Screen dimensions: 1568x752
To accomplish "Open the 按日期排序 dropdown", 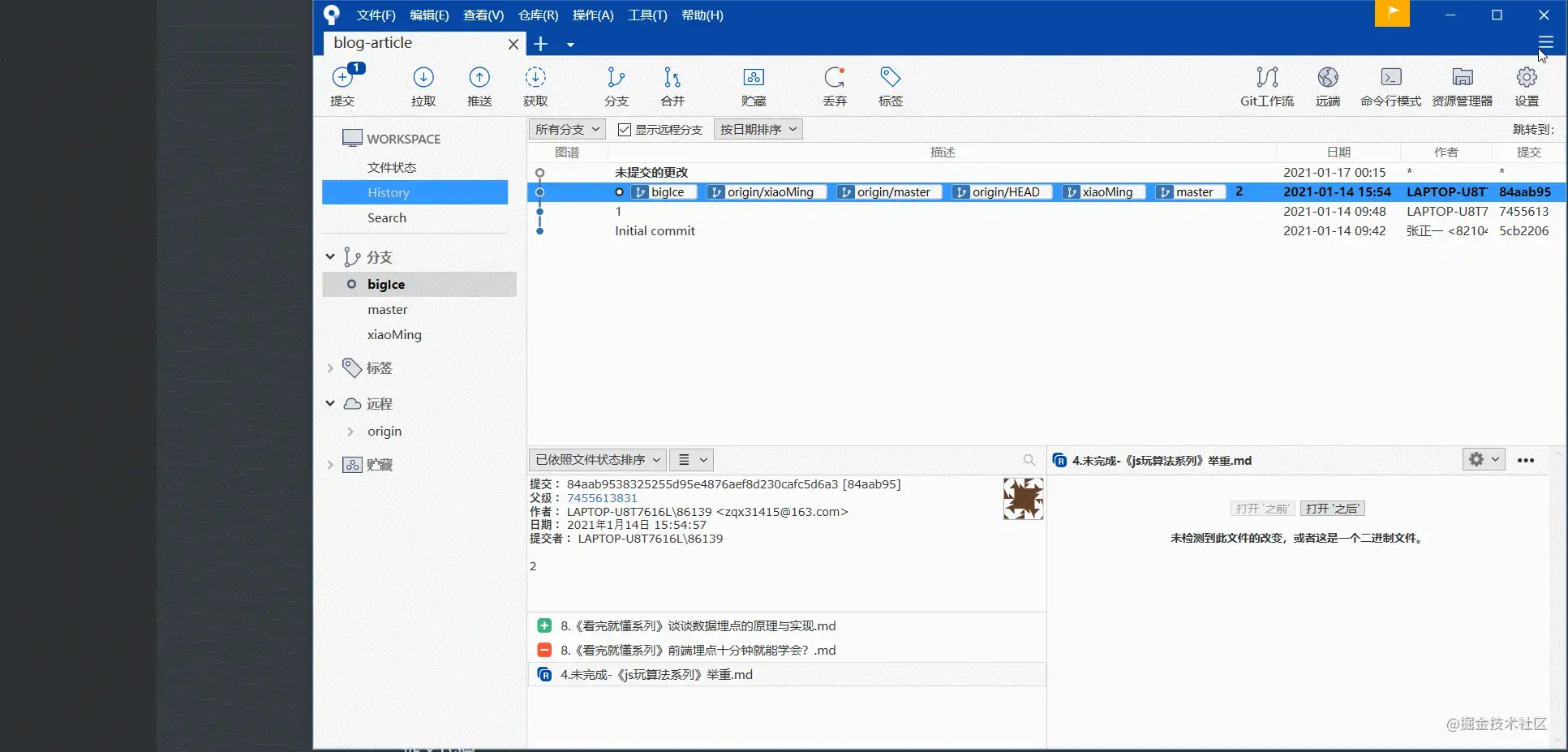I will 758,129.
